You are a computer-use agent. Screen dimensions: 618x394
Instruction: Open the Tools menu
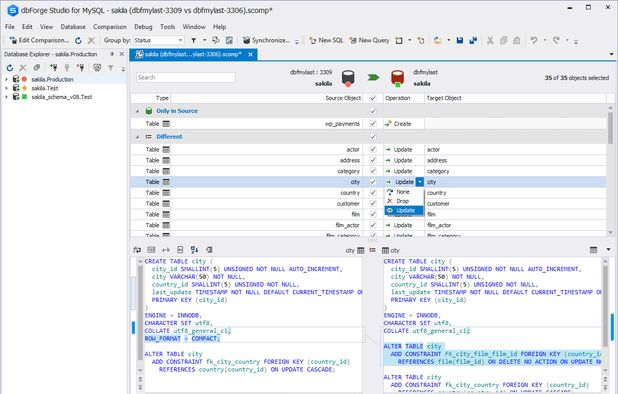(168, 27)
